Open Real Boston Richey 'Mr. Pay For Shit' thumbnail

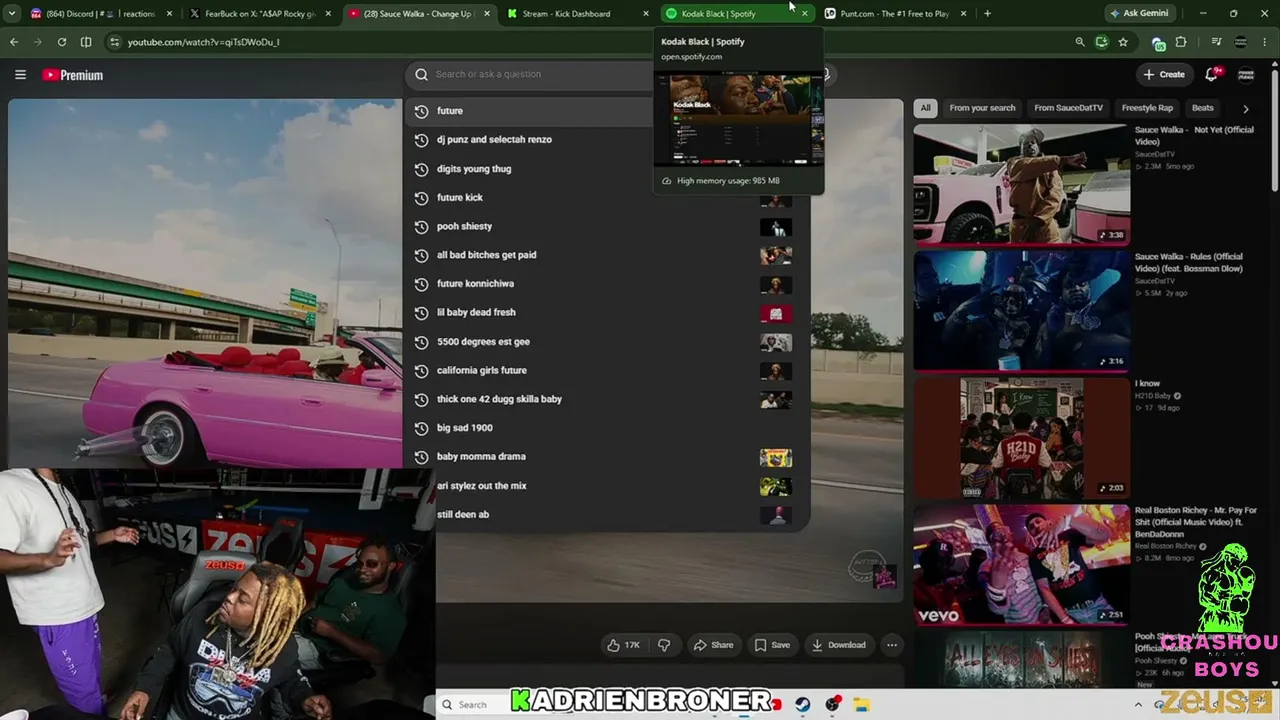click(1021, 564)
